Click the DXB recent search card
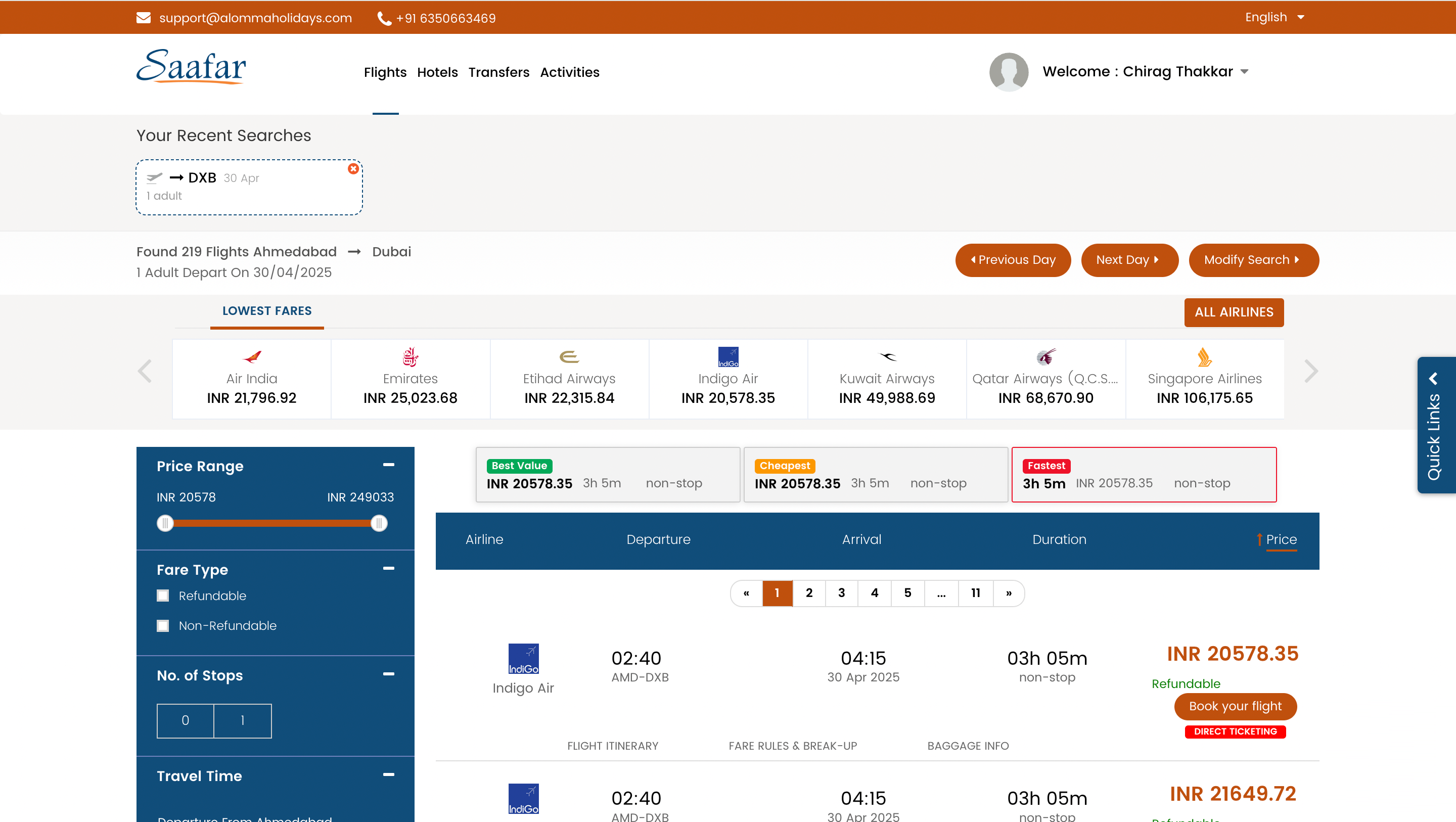This screenshot has width=1456, height=822. point(249,187)
